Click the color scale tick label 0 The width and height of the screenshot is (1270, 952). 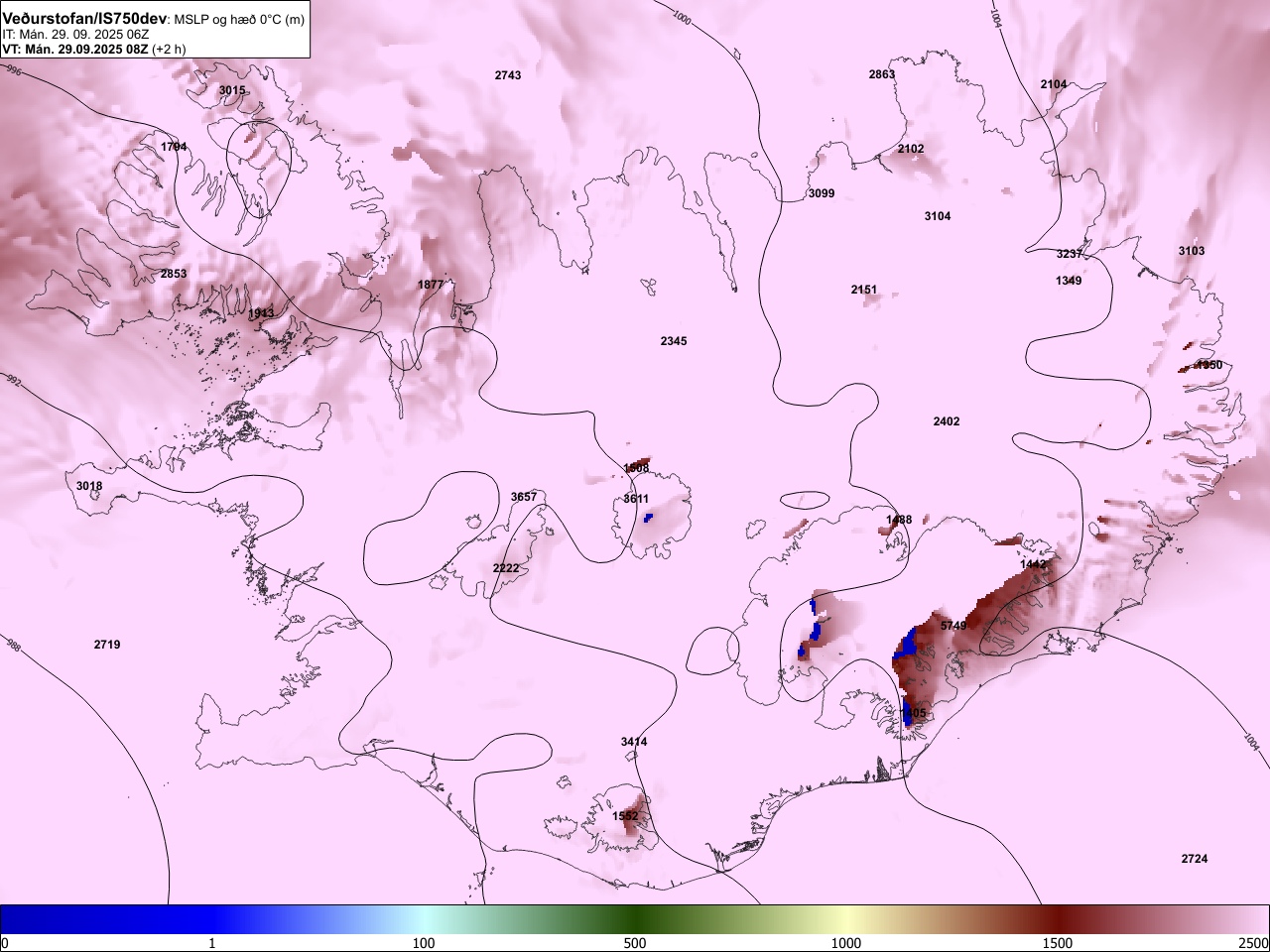(5, 943)
